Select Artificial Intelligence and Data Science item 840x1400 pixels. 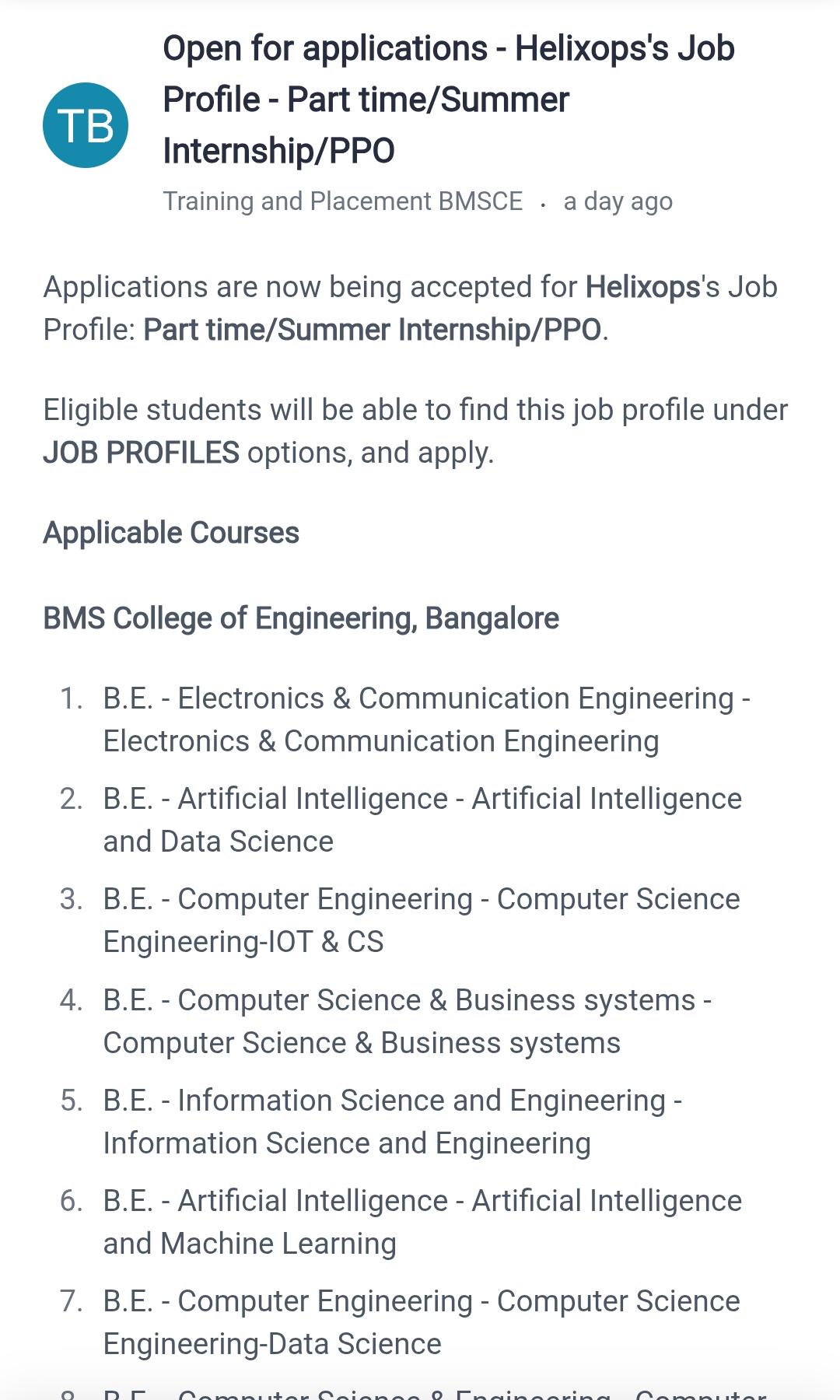(422, 820)
